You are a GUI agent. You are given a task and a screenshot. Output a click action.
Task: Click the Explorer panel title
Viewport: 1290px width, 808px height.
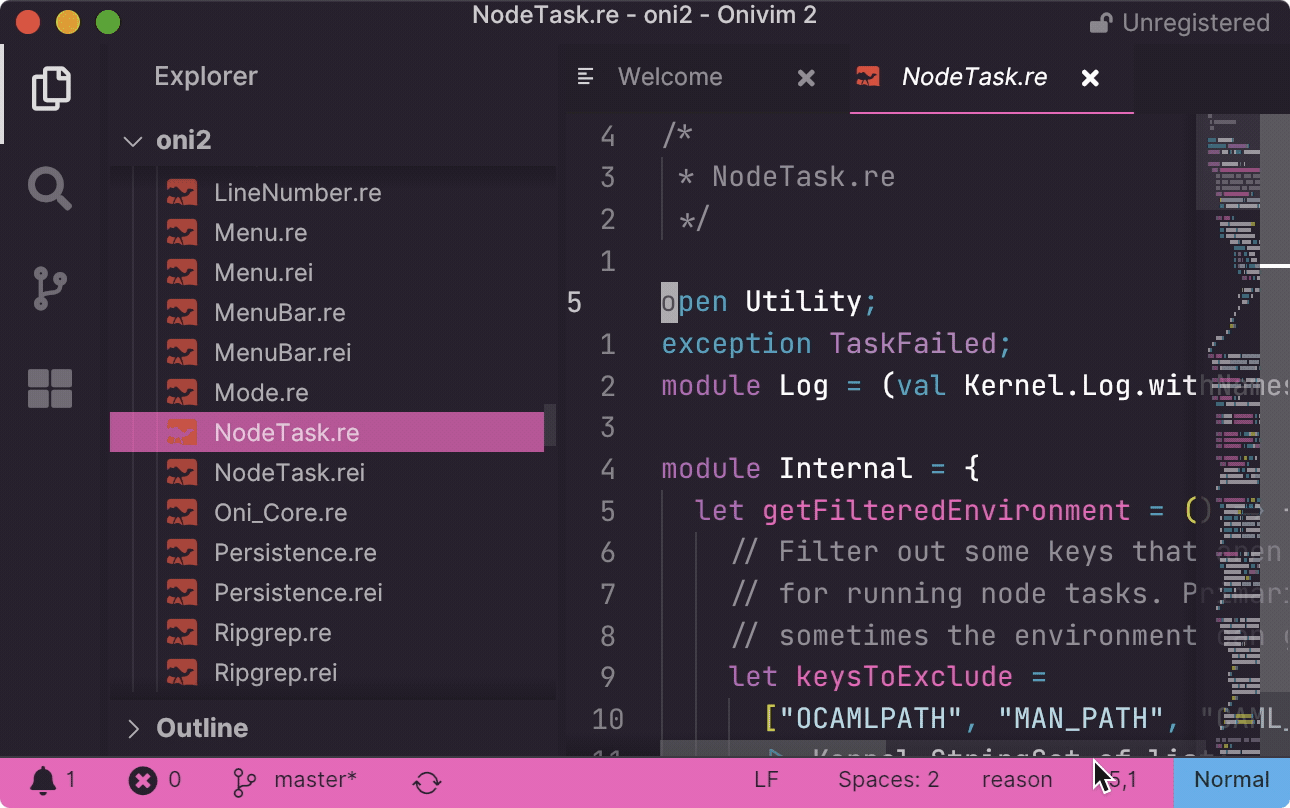(206, 77)
